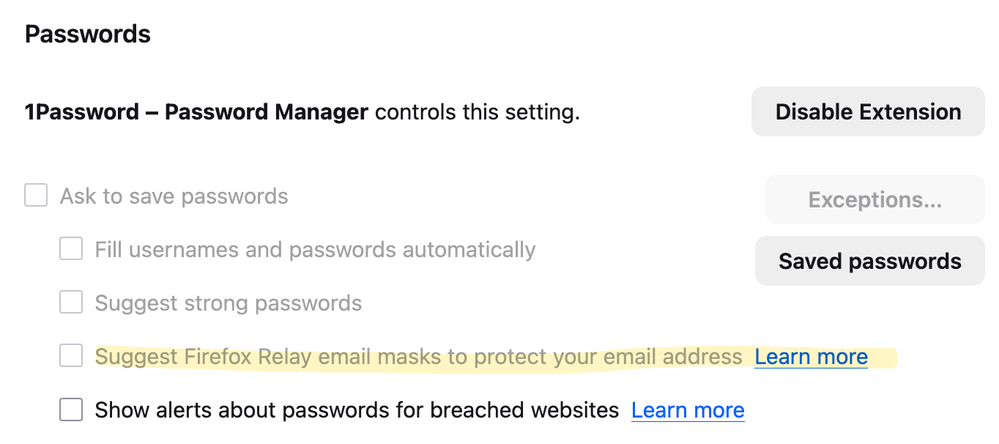This screenshot has width=999, height=444.
Task: Follow Learn more link for breached websites
Action: click(x=688, y=410)
